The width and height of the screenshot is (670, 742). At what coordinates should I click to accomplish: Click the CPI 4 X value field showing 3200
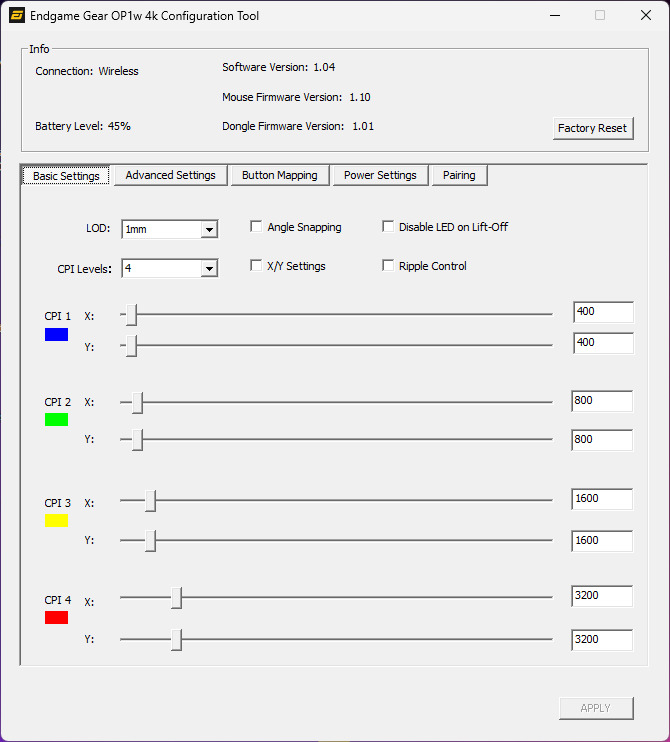coord(602,596)
